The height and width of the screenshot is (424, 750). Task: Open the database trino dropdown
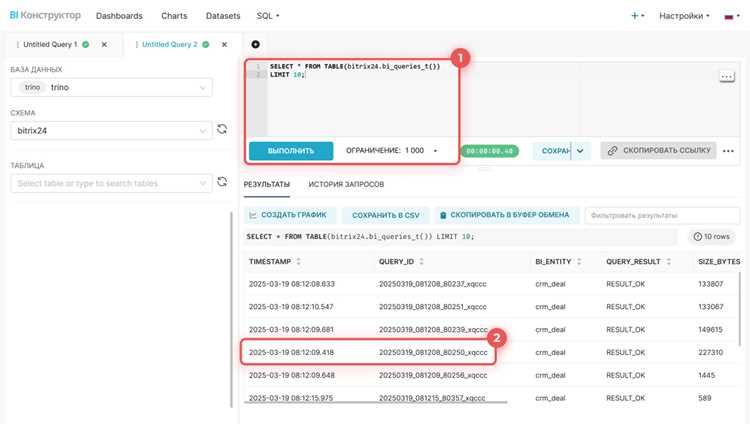pyautogui.click(x=111, y=87)
